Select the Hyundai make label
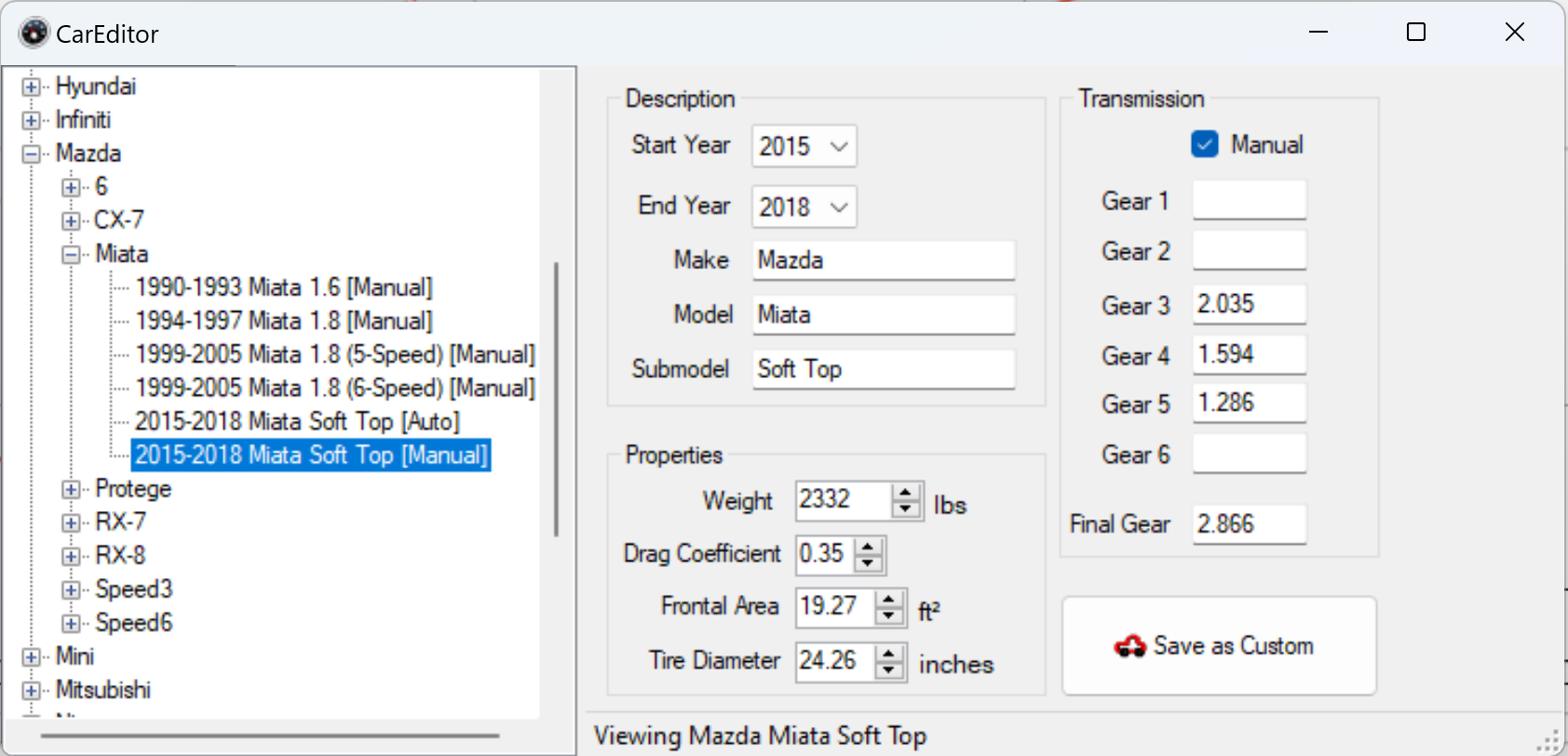The image size is (1568, 756). pyautogui.click(x=96, y=87)
